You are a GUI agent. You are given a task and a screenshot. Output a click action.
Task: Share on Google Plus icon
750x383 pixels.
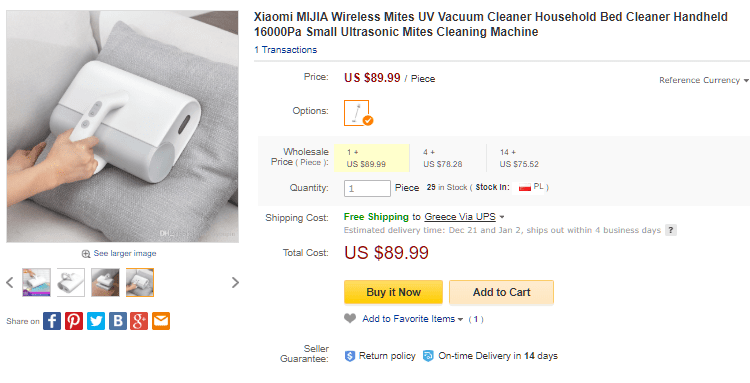(x=139, y=321)
